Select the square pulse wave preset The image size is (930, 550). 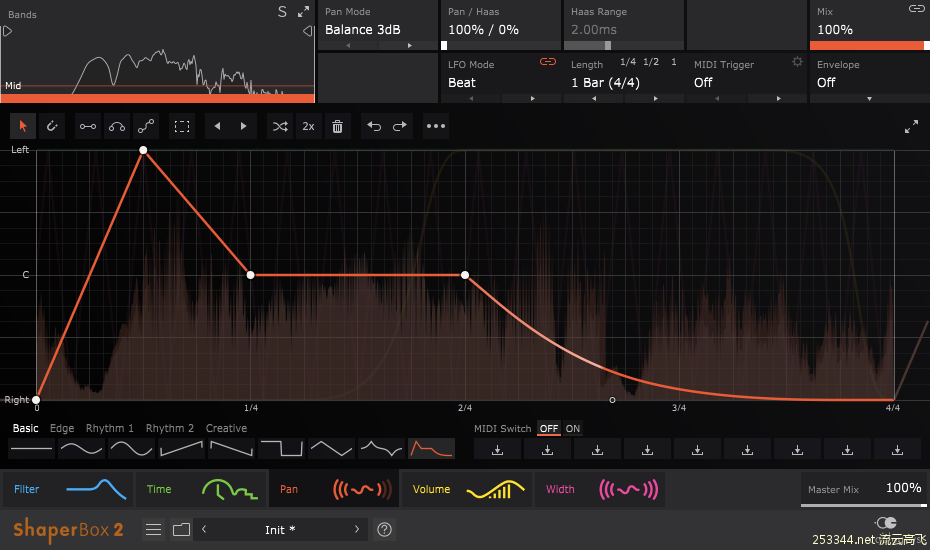282,449
